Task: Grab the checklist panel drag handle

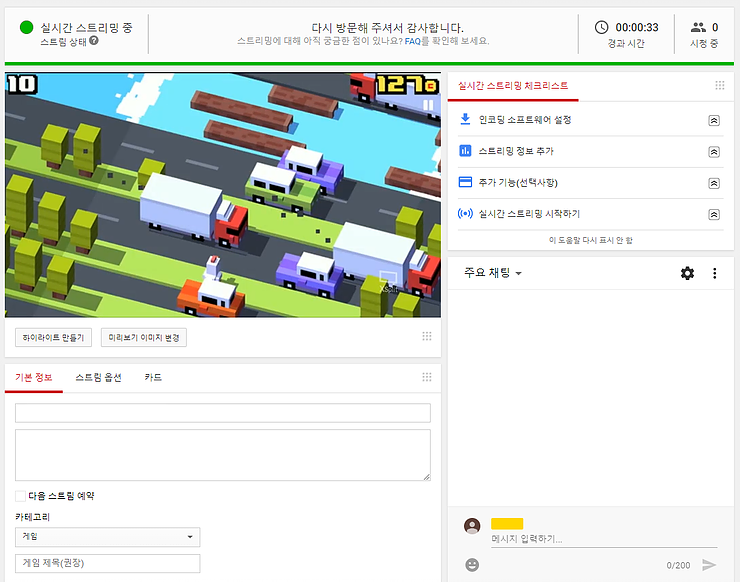Action: coord(720,85)
